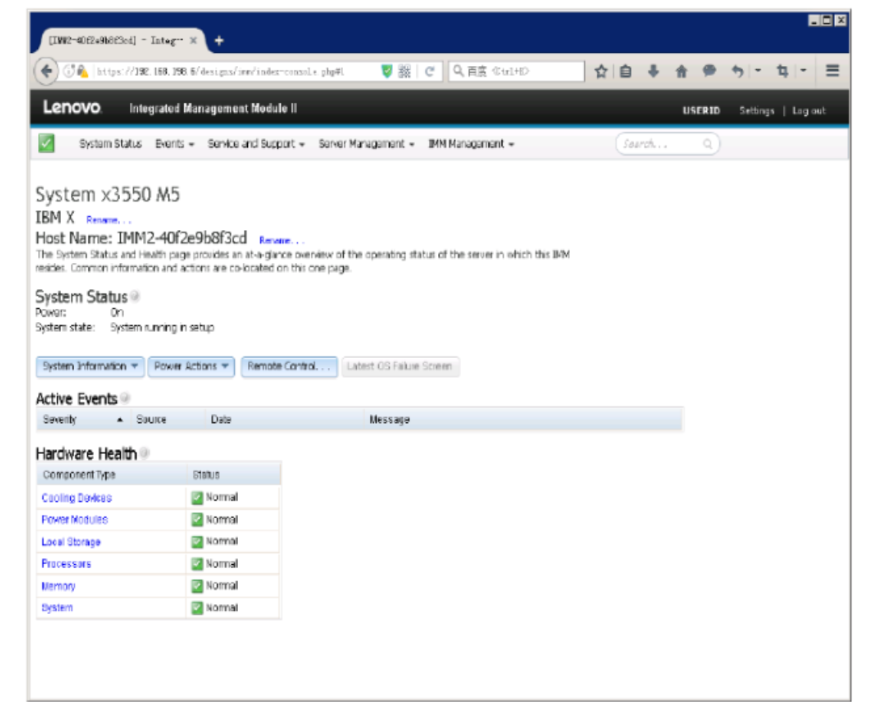Open the hamburger browser menu
The image size is (875, 706).
(x=833, y=70)
